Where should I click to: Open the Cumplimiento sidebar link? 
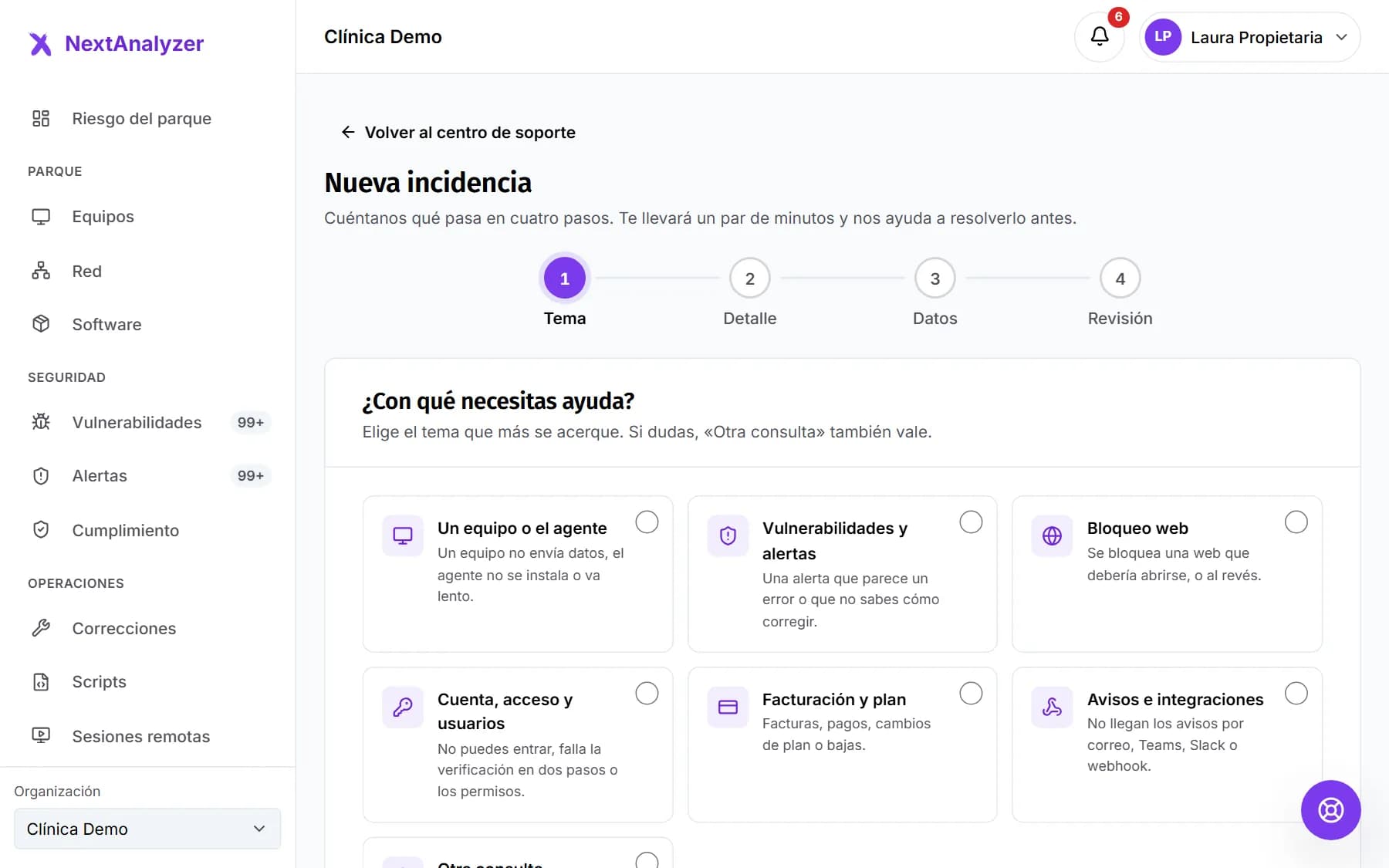point(147,530)
